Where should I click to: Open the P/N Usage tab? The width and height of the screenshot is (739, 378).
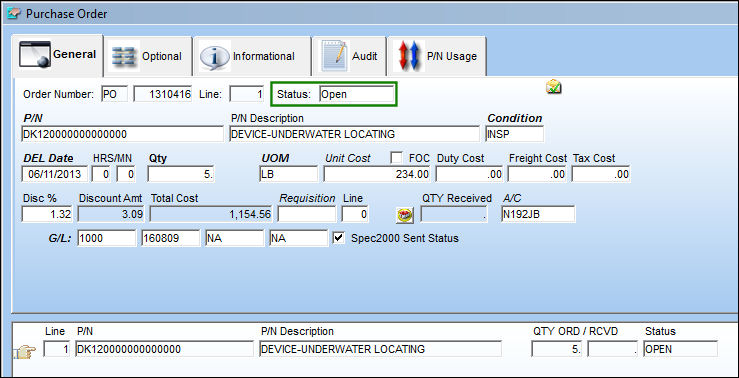[x=437, y=56]
